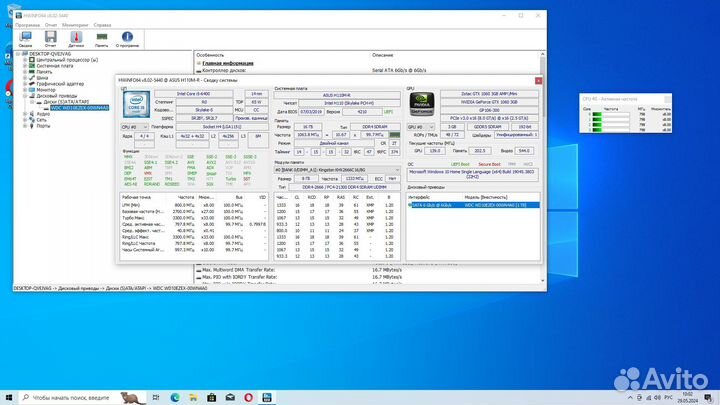Click the Zotac GTX 1060 3GB field
Viewport: 720px width, 405px height.
click(489, 94)
